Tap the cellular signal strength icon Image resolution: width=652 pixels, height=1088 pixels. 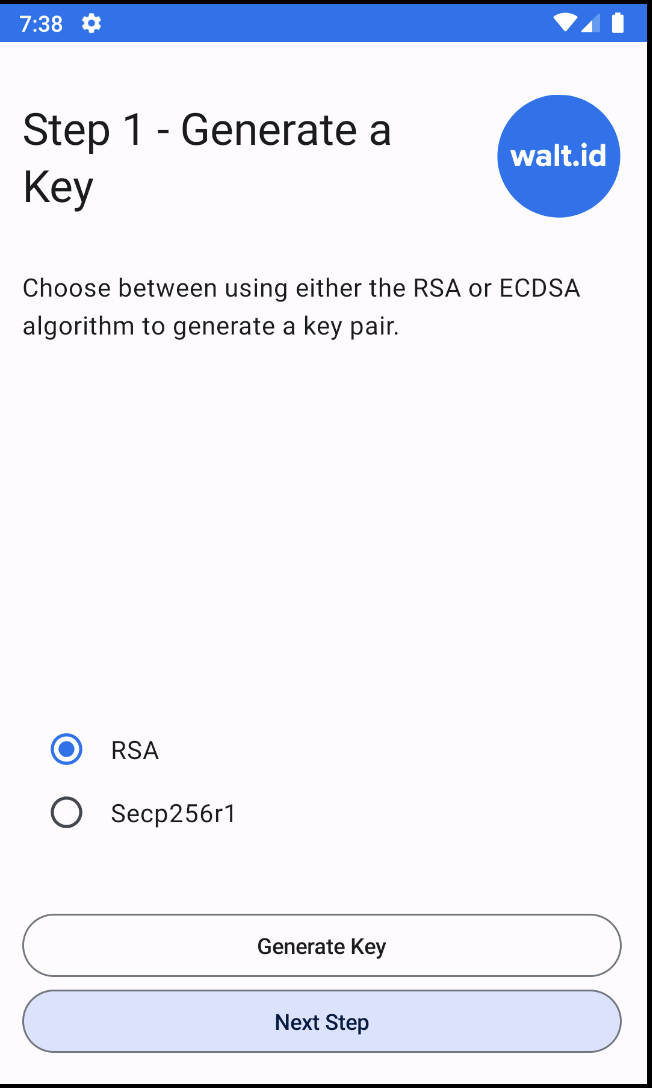(x=591, y=23)
